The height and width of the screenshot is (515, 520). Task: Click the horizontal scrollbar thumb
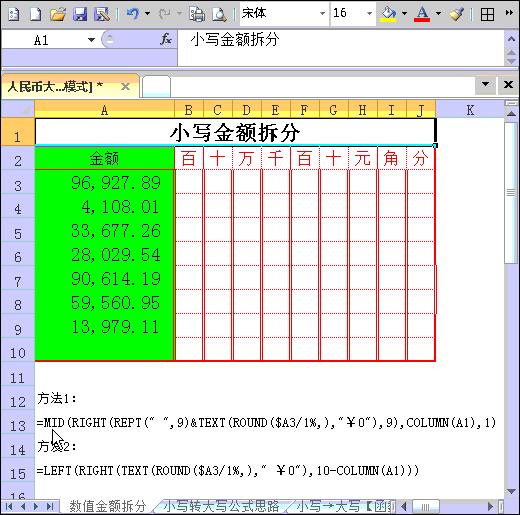(x=425, y=507)
